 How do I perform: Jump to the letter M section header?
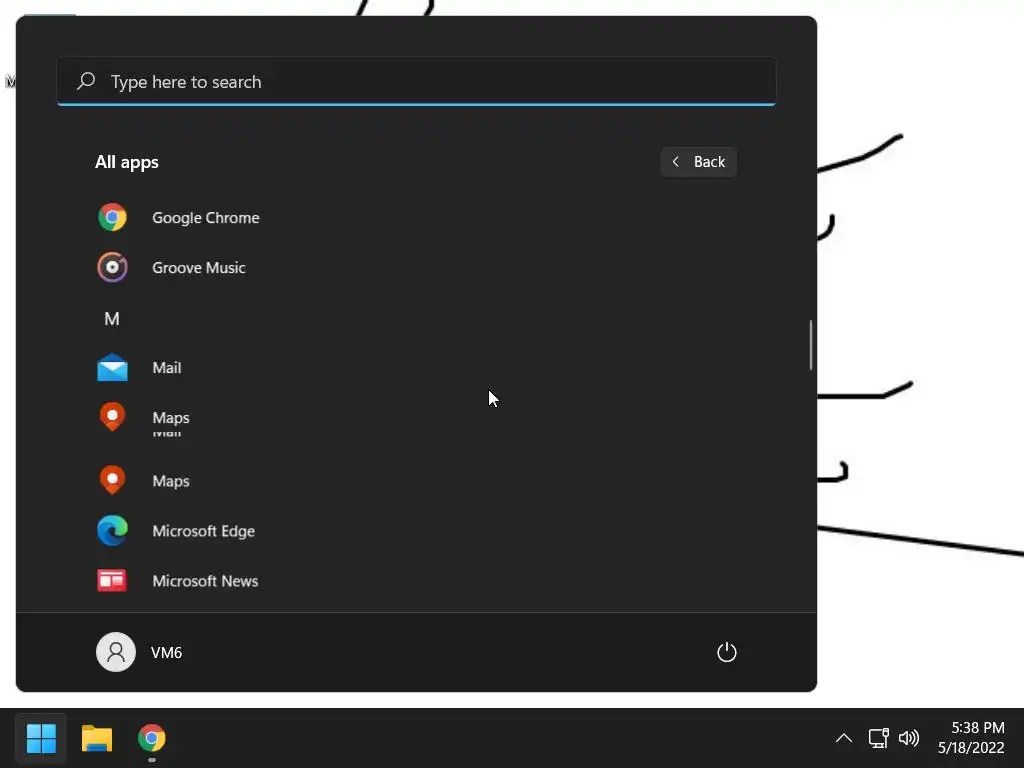coord(112,319)
